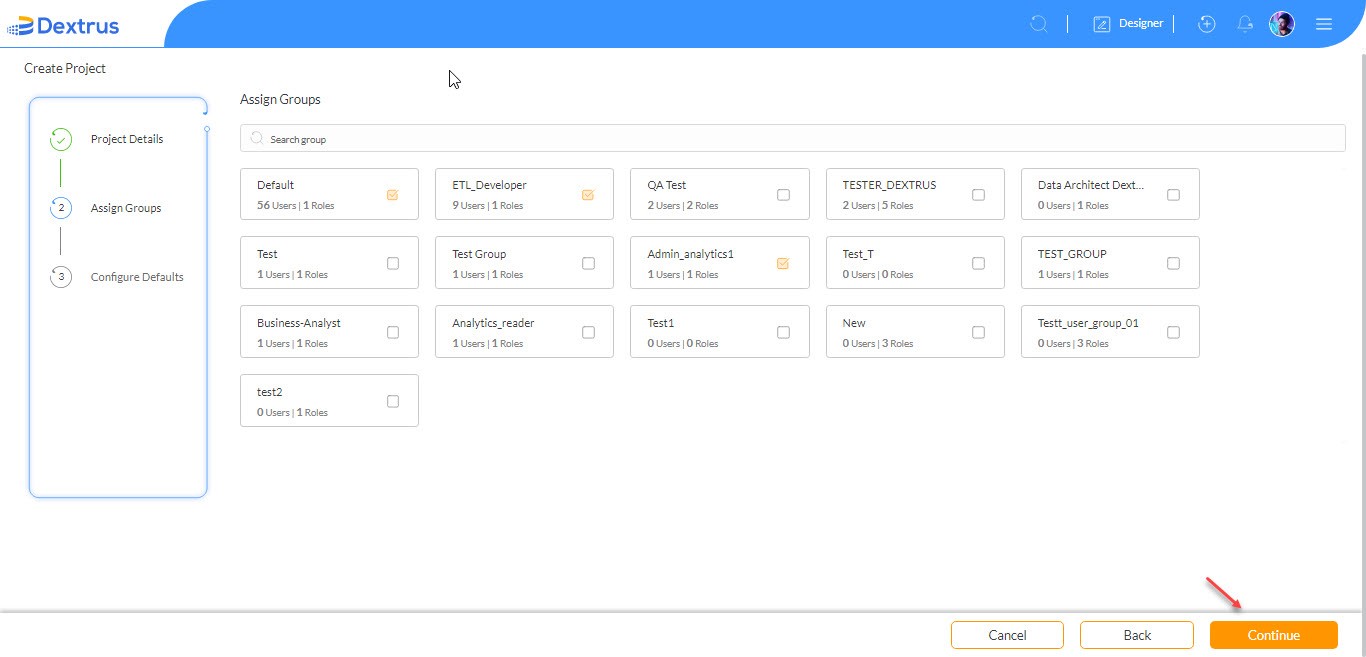The height and width of the screenshot is (657, 1366).
Task: Check the Data Architect Dext... group checkbox
Action: (x=1173, y=195)
